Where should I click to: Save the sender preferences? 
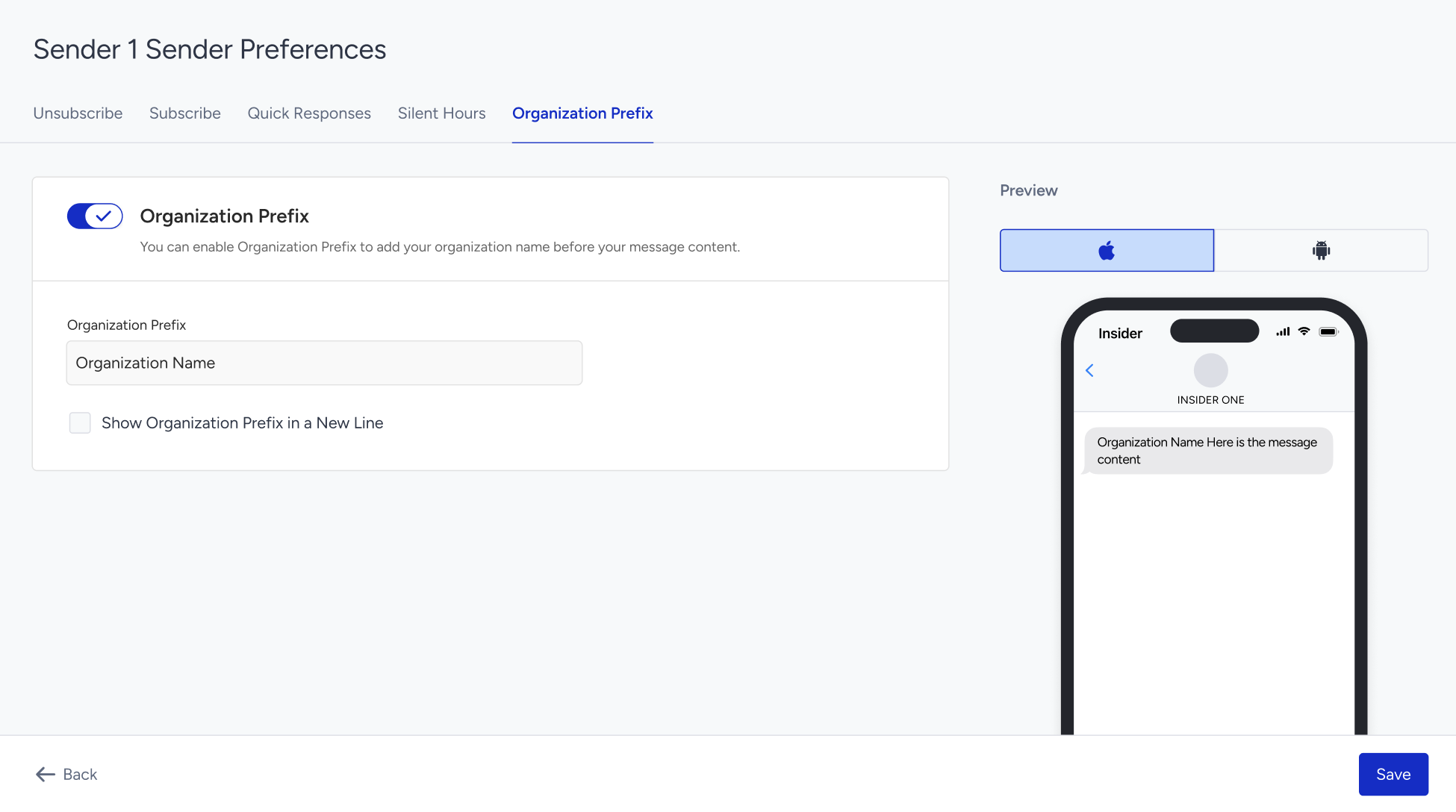(1393, 775)
